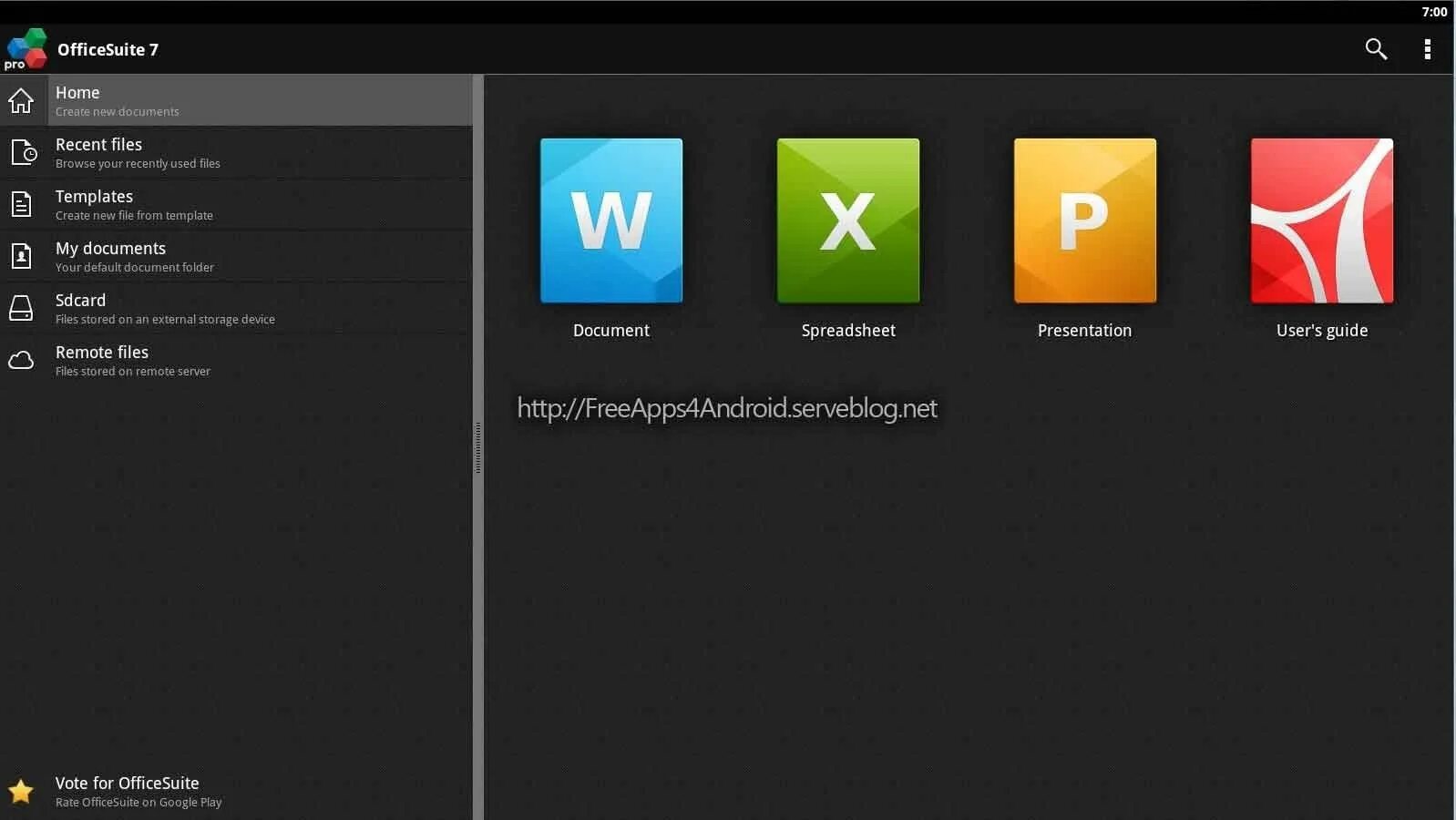Click the Vote star icon
This screenshot has width=1456, height=820.
coord(21,791)
